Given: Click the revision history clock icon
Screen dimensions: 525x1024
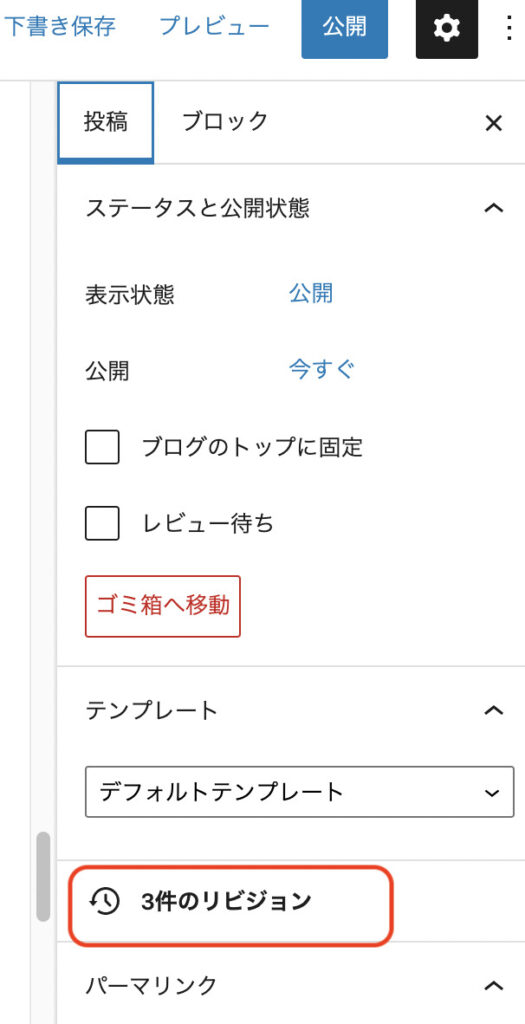Looking at the screenshot, I should click(x=104, y=902).
